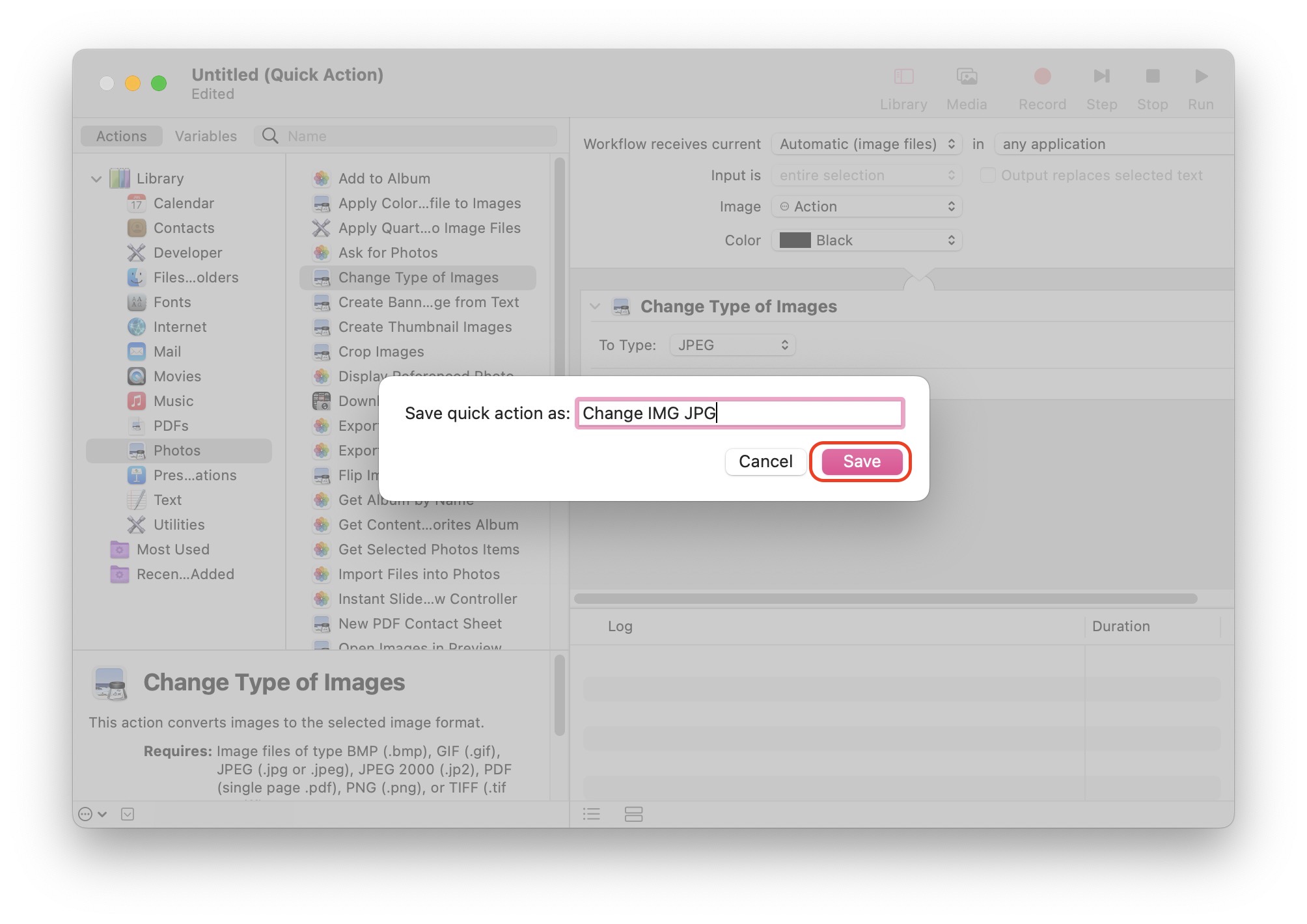Click the Record toolbar icon

click(1042, 77)
